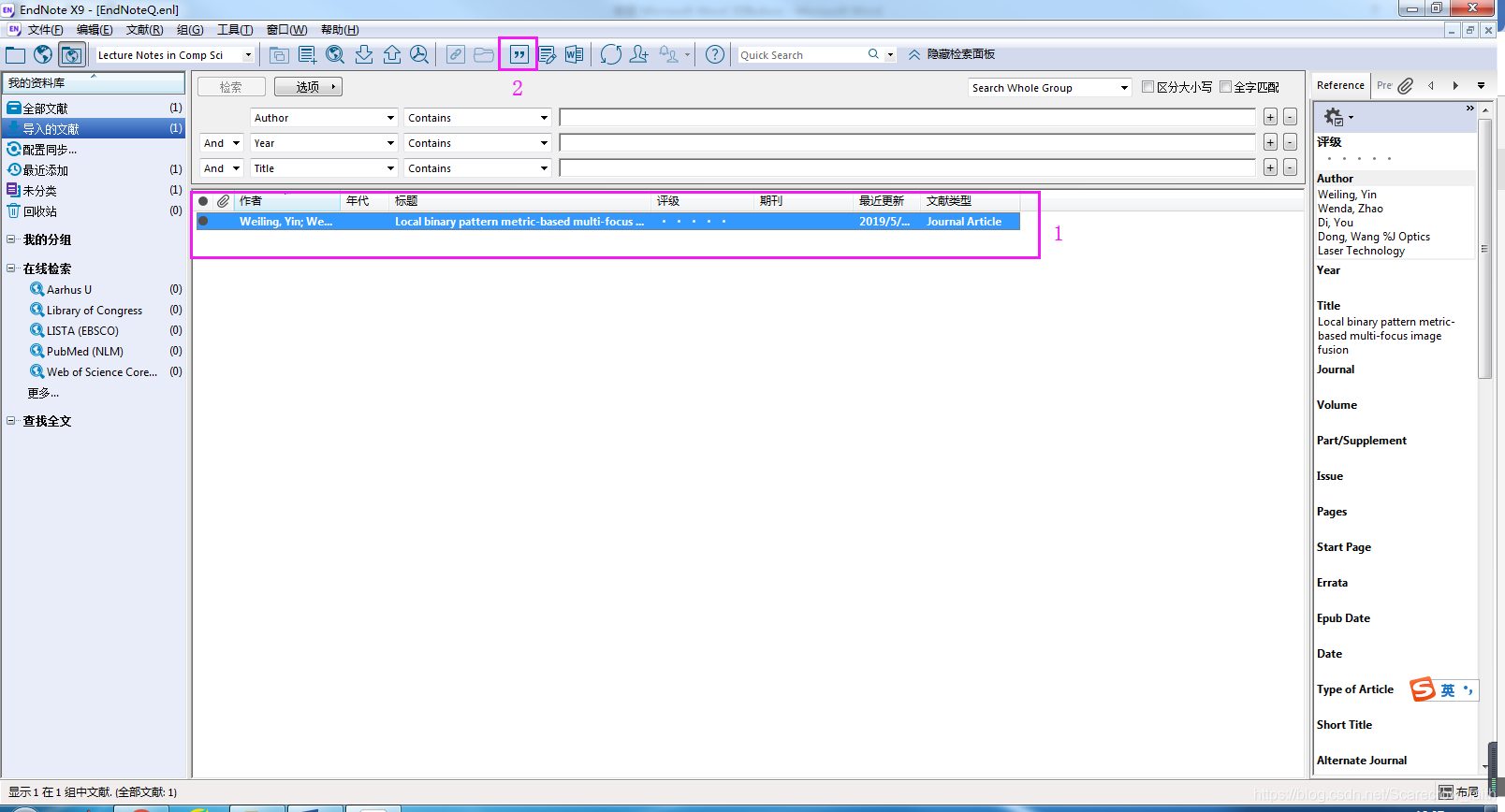Click 更多... under online search
The height and width of the screenshot is (812, 1505).
click(43, 393)
